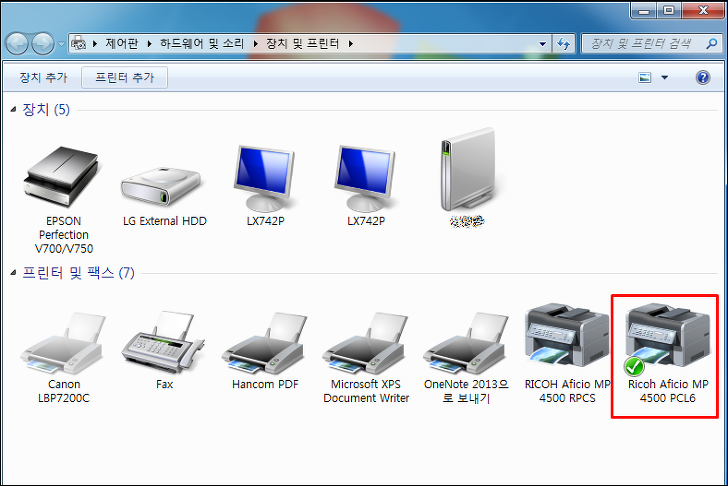Click the printer icon in the address bar
The height and width of the screenshot is (486, 728).
[x=79, y=44]
